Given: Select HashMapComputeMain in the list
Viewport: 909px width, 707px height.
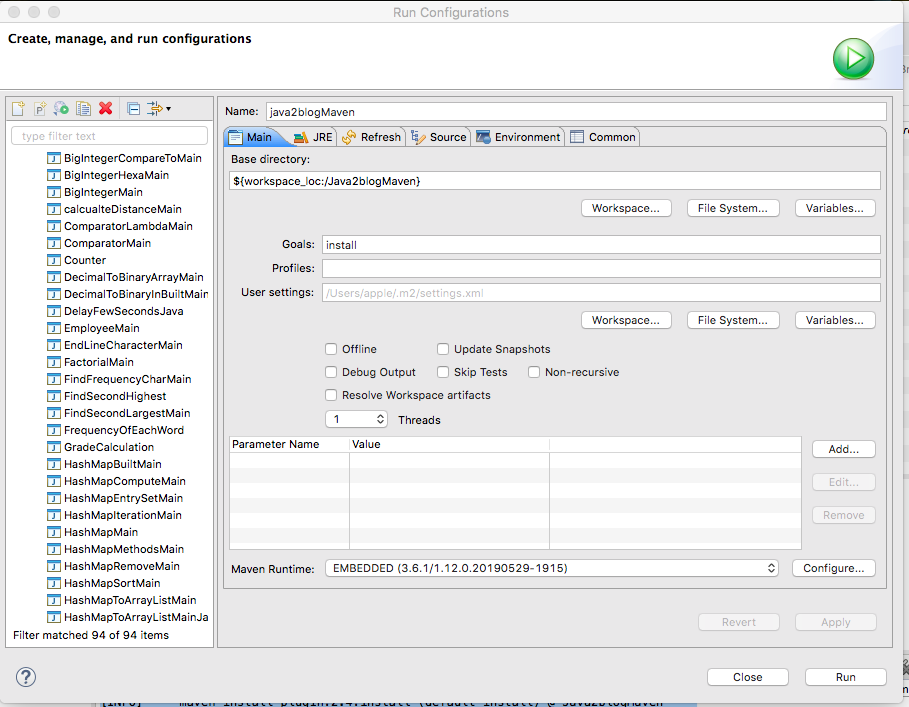Looking at the screenshot, I should click(125, 481).
